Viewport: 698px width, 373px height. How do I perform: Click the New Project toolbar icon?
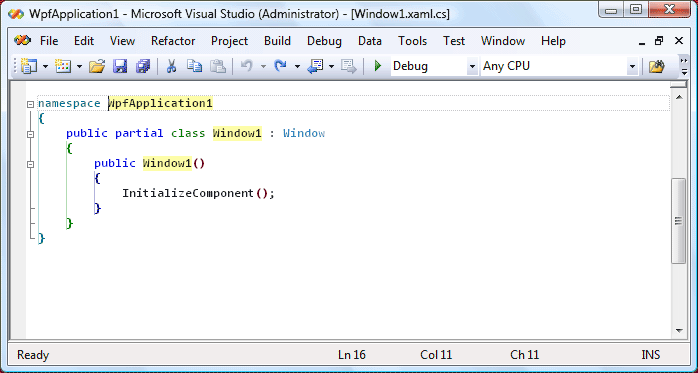[x=29, y=67]
